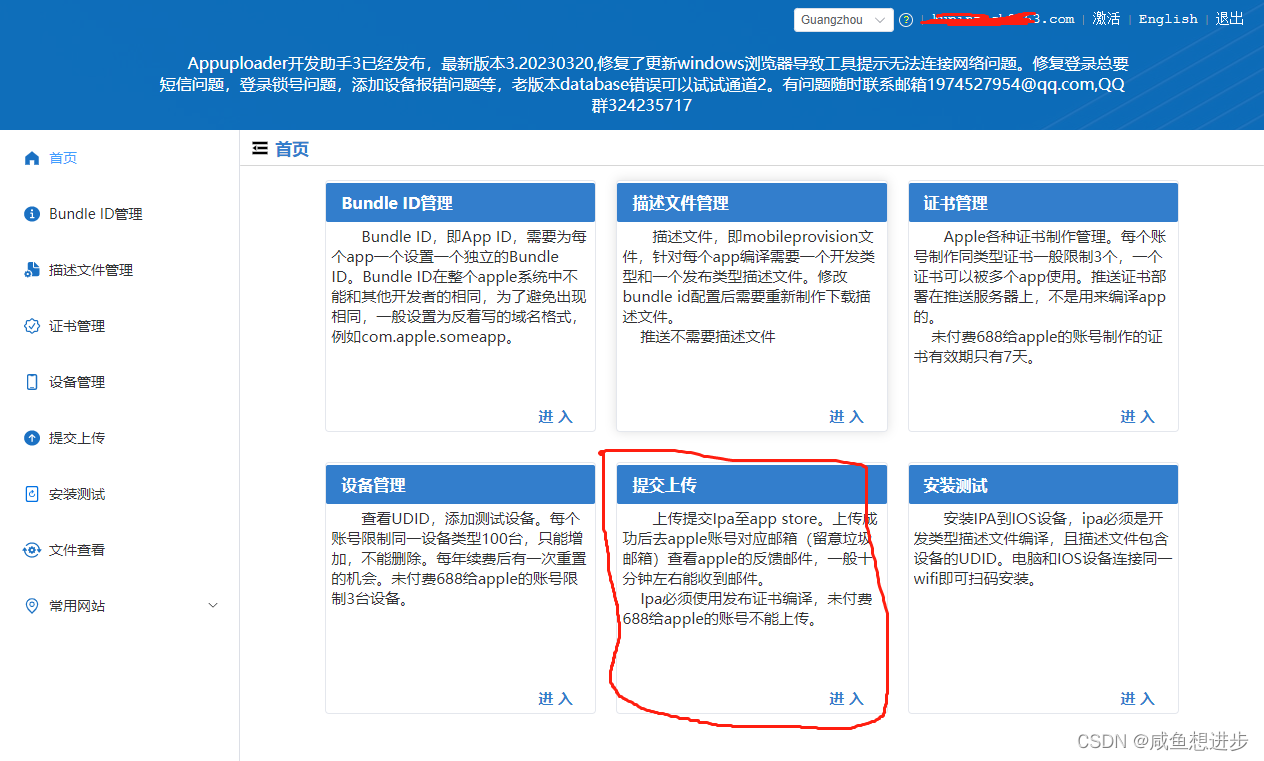This screenshot has height=761, width=1264.
Task: Click the email address in the top bar
Action: point(1000,19)
